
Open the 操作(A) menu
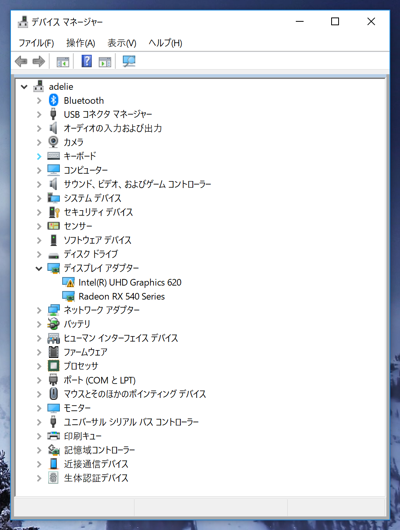point(81,43)
